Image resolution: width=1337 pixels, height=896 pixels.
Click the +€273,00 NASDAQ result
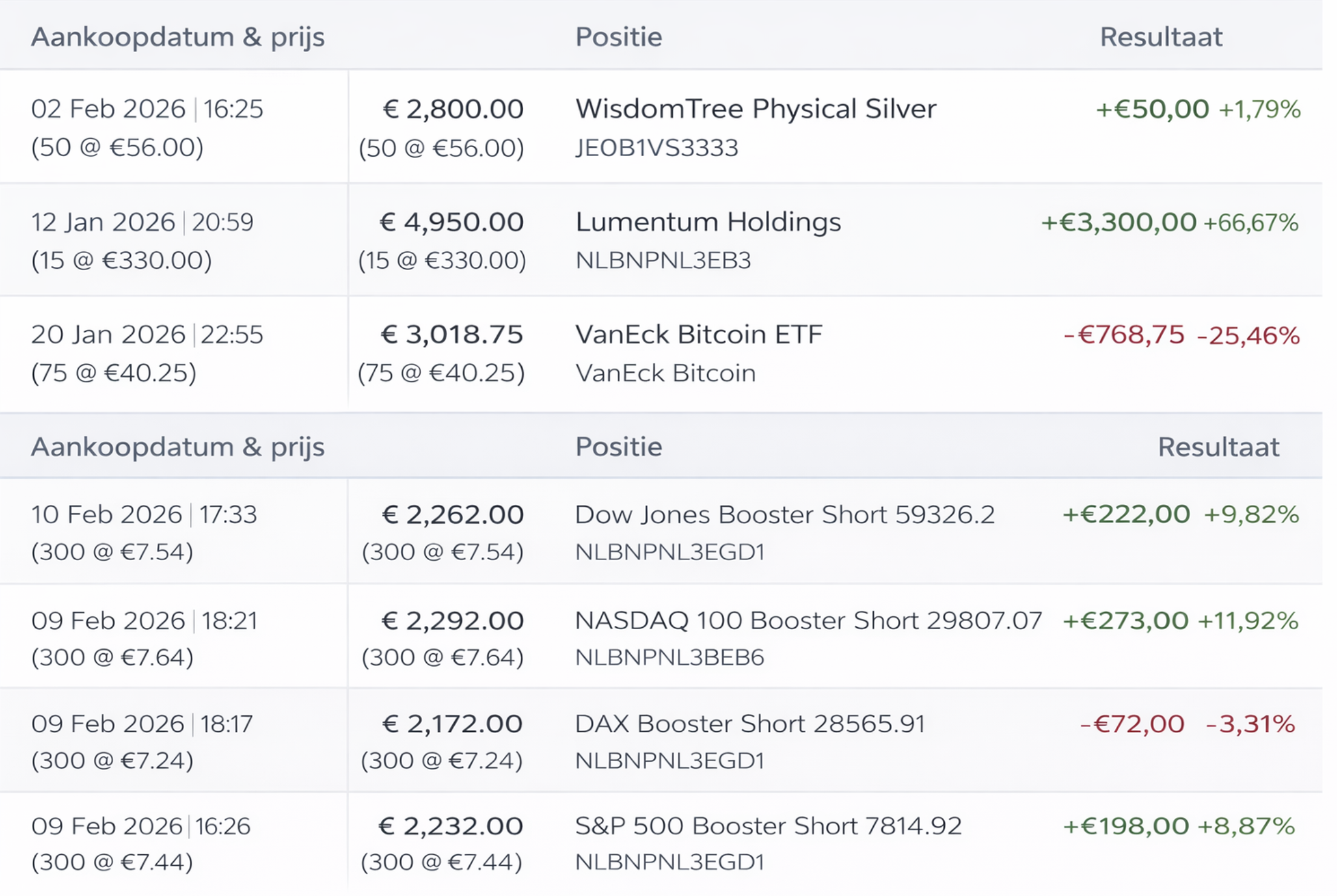click(1126, 621)
